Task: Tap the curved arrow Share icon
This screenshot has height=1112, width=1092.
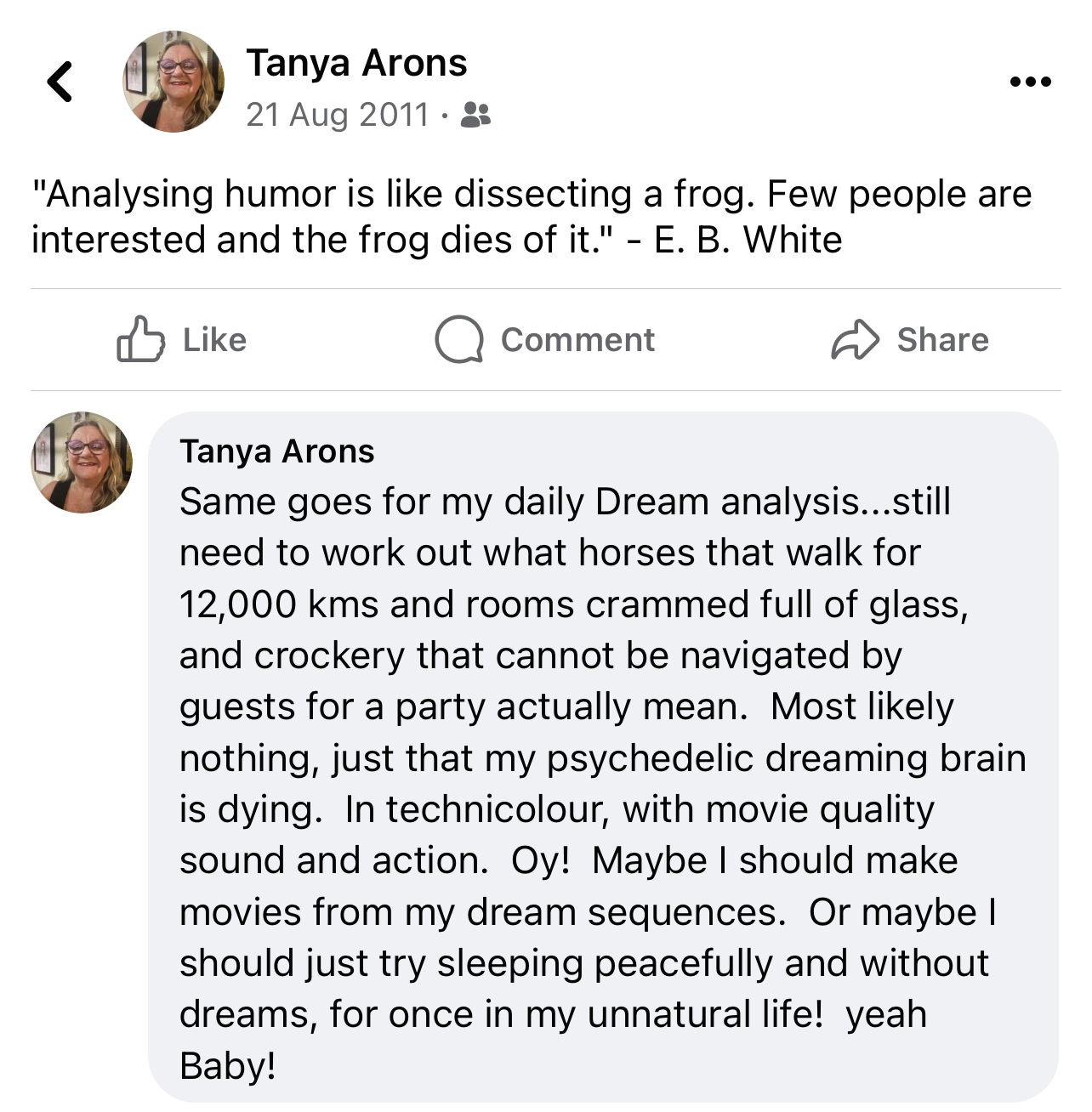Action: (x=855, y=340)
